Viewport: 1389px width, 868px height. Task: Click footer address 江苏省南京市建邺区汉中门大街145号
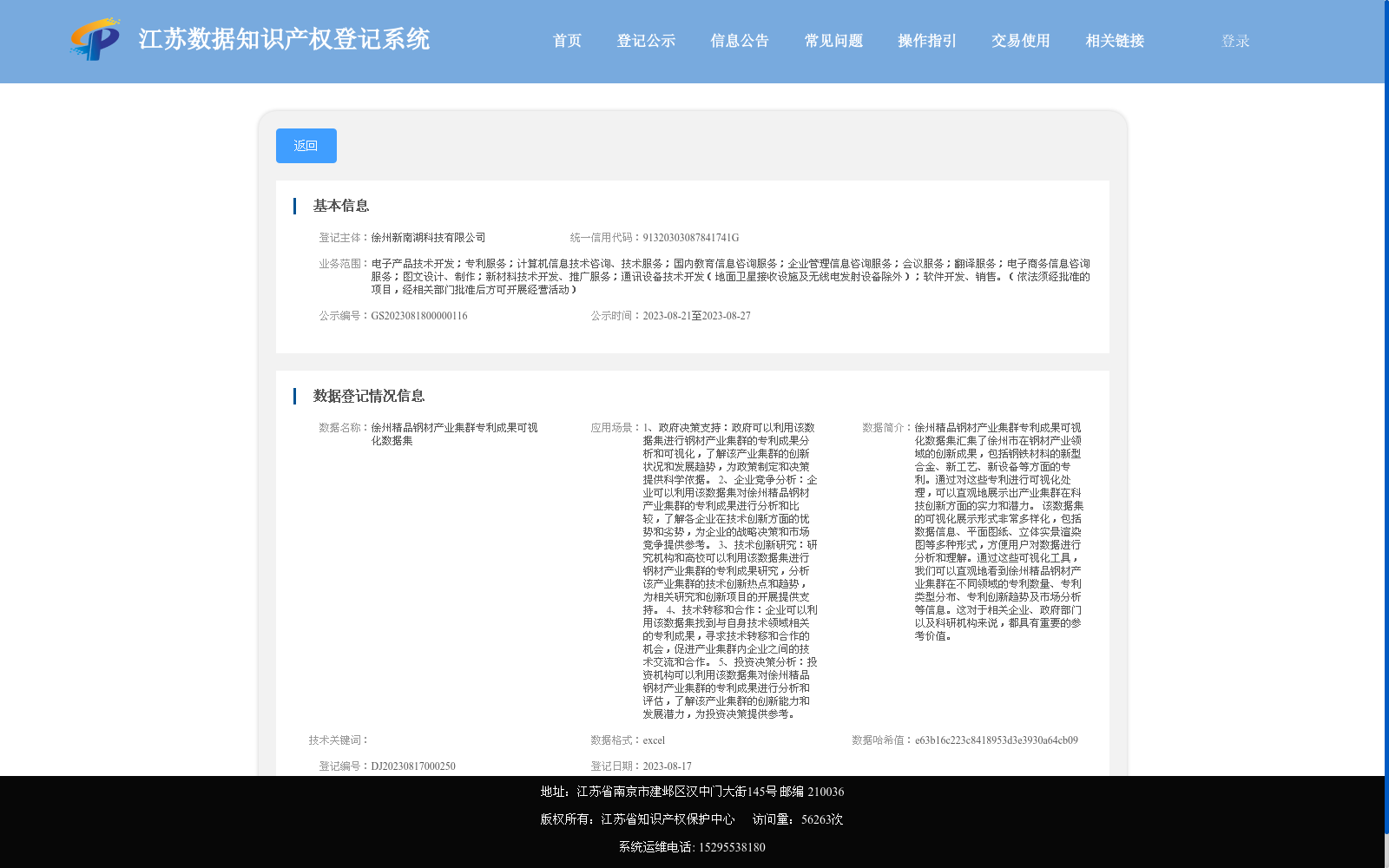click(676, 792)
